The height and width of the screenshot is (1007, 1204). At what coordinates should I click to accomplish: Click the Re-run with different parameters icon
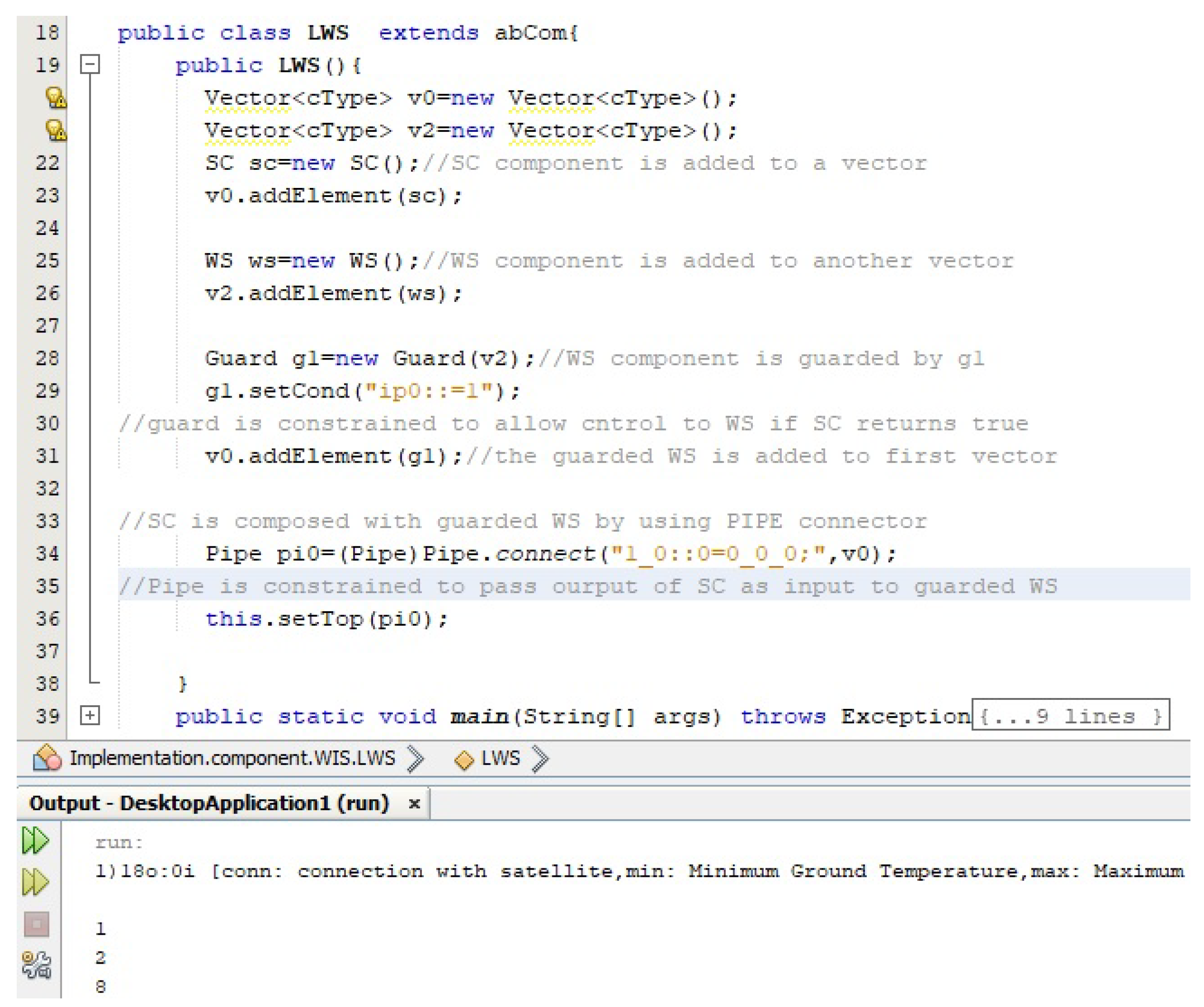[36, 882]
